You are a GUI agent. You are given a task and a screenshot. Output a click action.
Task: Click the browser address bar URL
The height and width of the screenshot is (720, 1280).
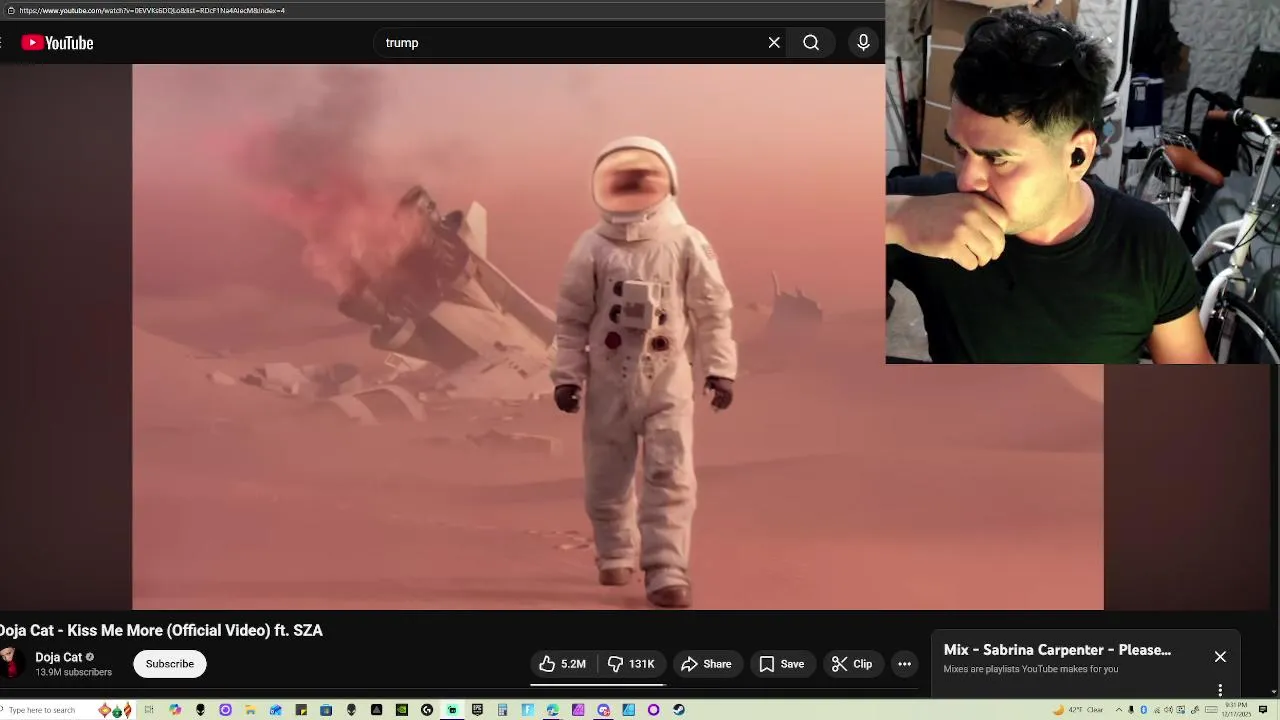(152, 10)
